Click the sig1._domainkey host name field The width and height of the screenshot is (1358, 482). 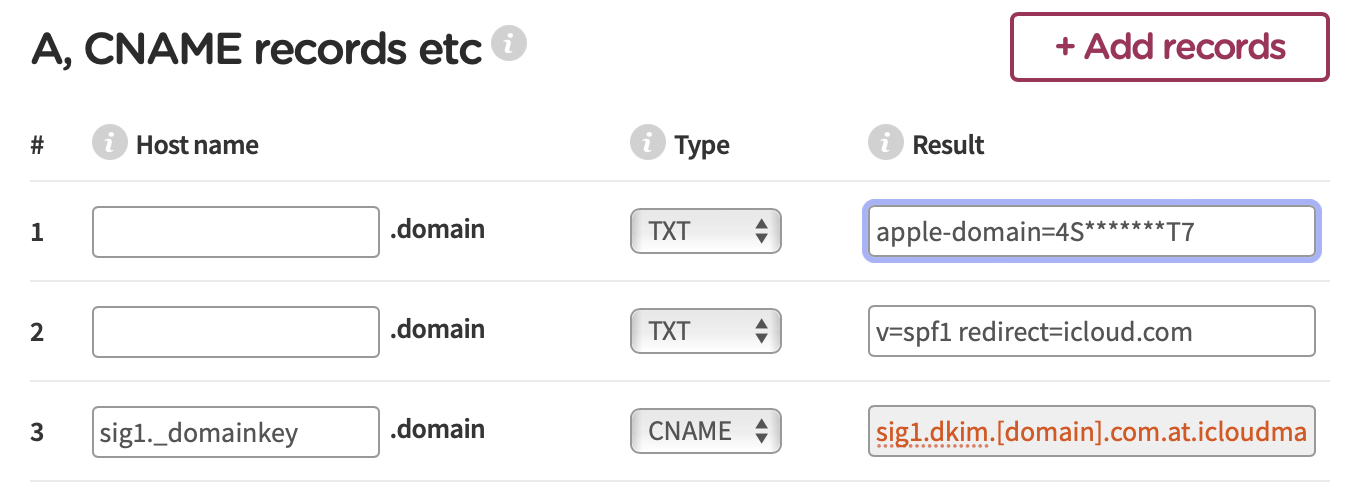pos(235,431)
